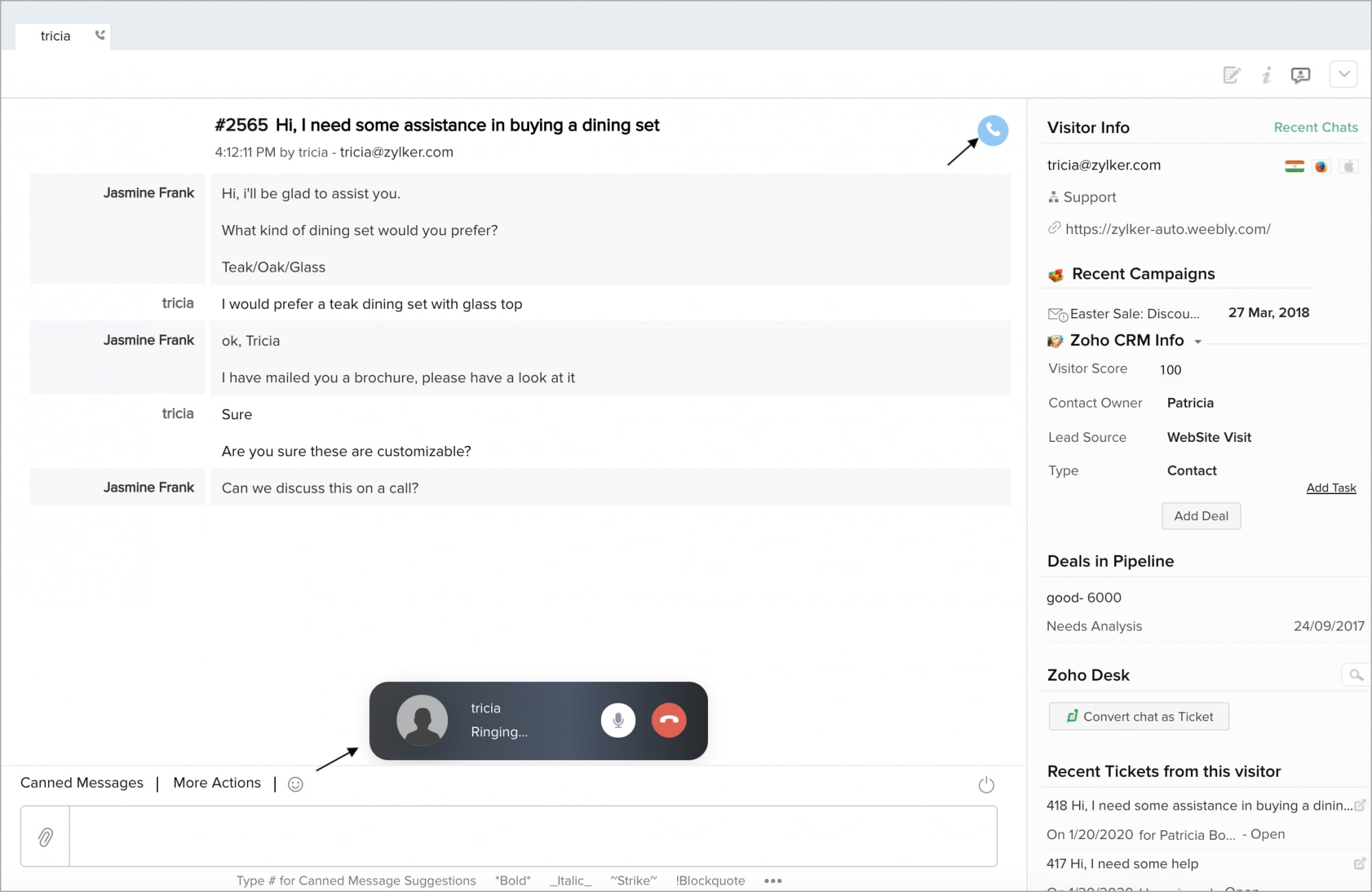This screenshot has width=1372, height=892.
Task: Open the emoji picker smiley icon
Action: point(296,784)
